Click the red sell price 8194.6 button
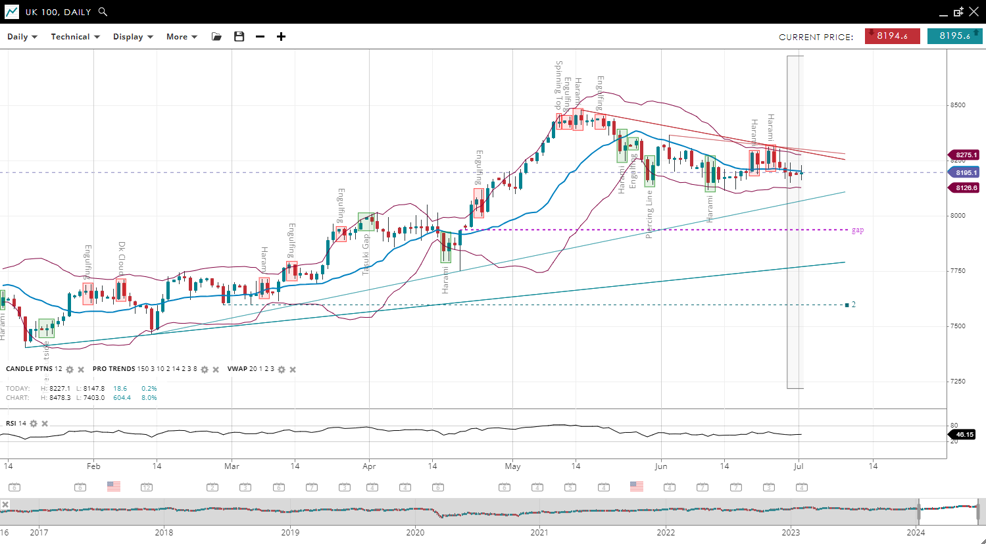This screenshot has width=986, height=544. tap(892, 36)
